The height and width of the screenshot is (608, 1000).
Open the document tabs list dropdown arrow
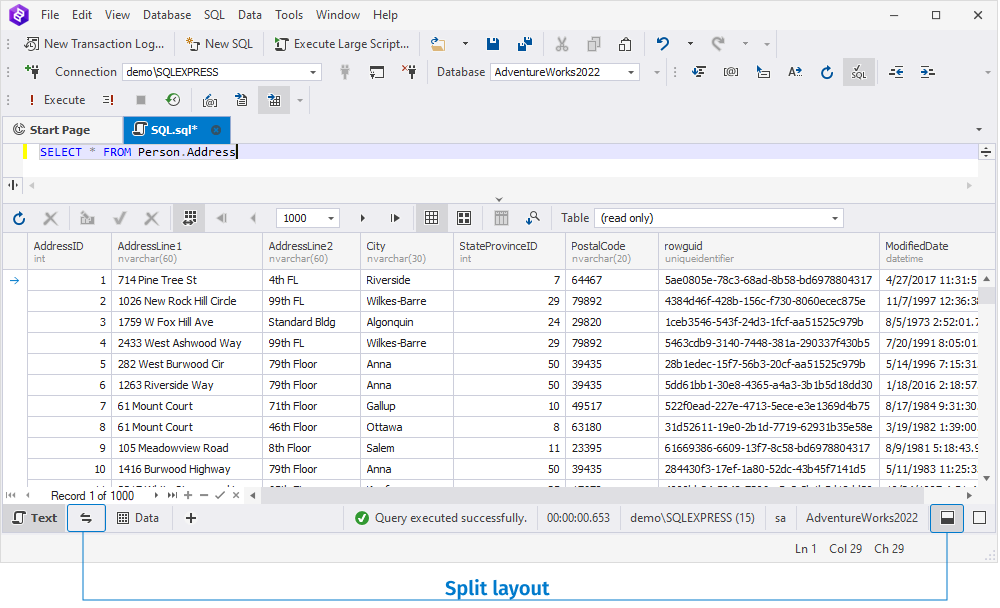coord(979,130)
